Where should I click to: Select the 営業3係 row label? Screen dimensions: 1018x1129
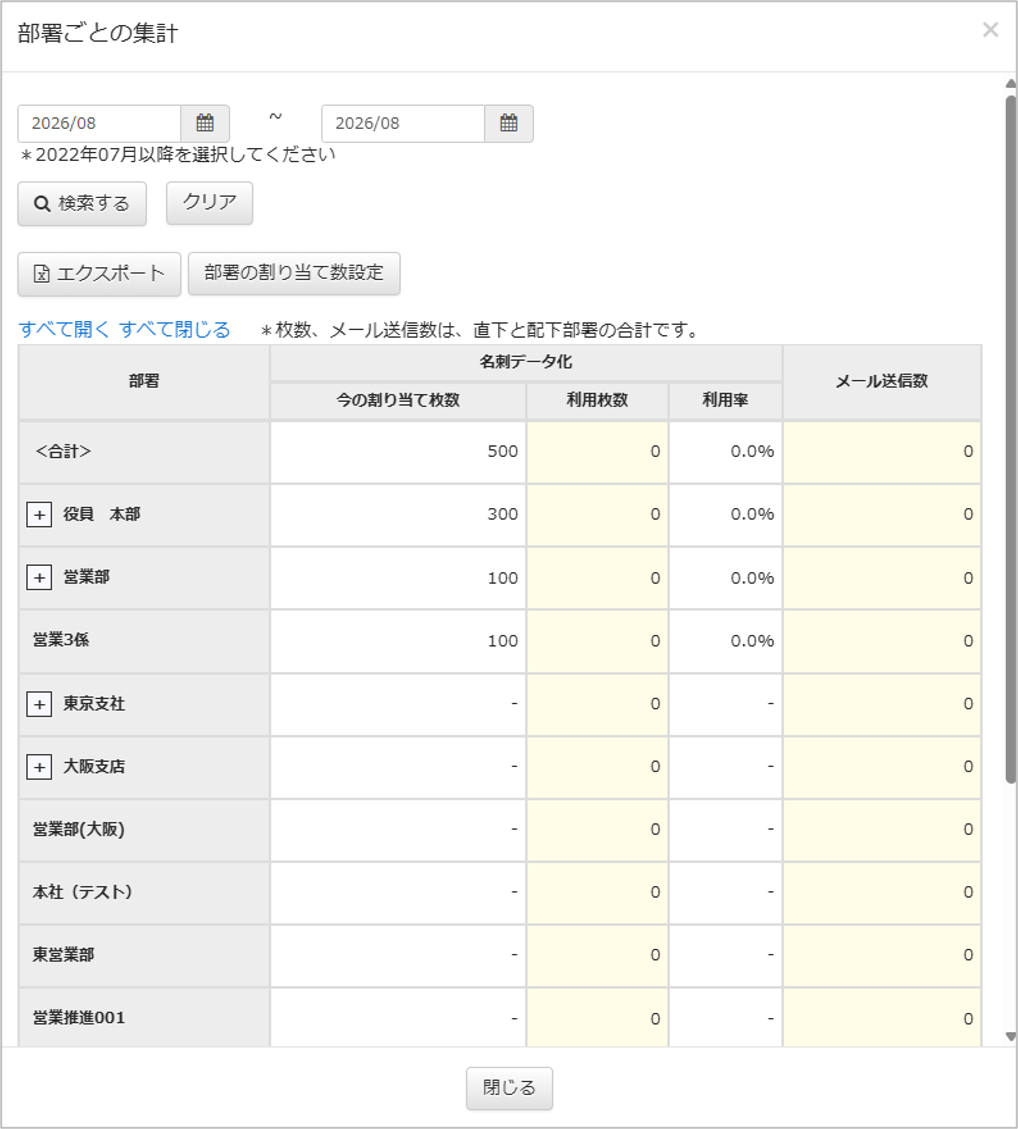tap(61, 640)
